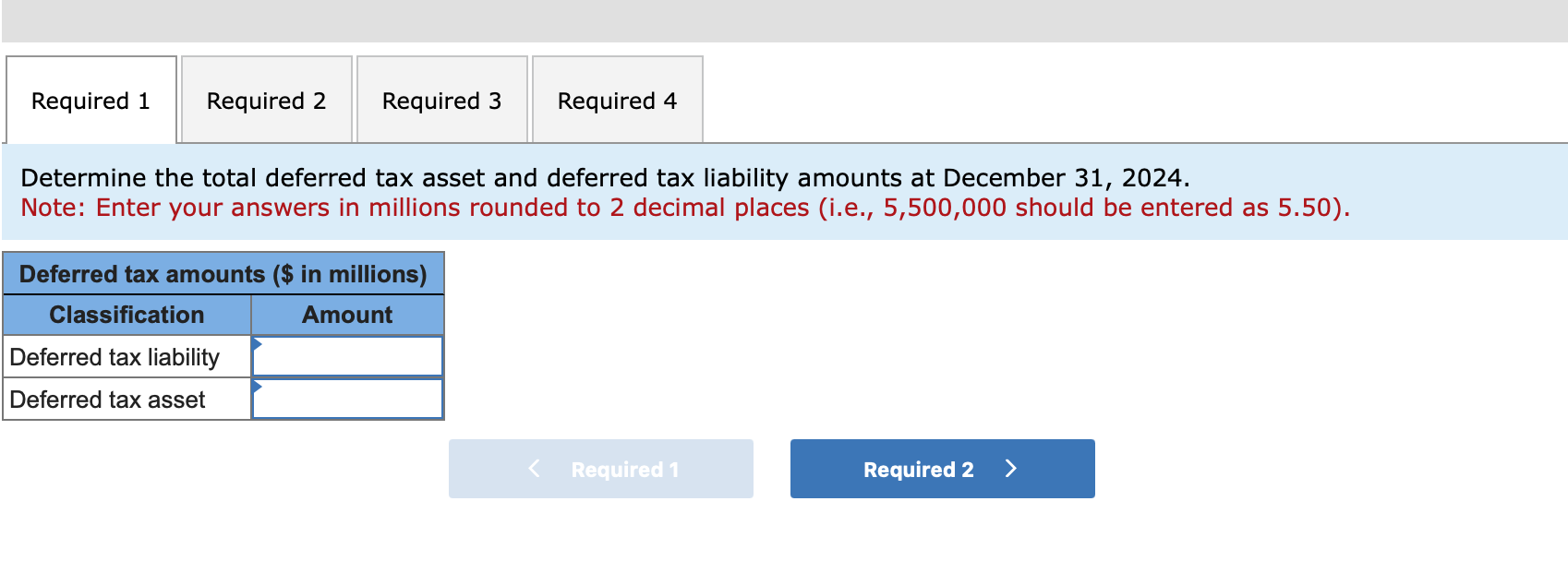
Task: Click the Required 1 back button
Action: click(x=600, y=469)
